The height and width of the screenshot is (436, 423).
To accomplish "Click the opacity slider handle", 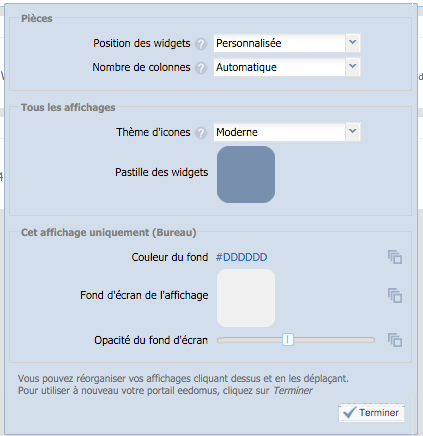I will point(288,340).
